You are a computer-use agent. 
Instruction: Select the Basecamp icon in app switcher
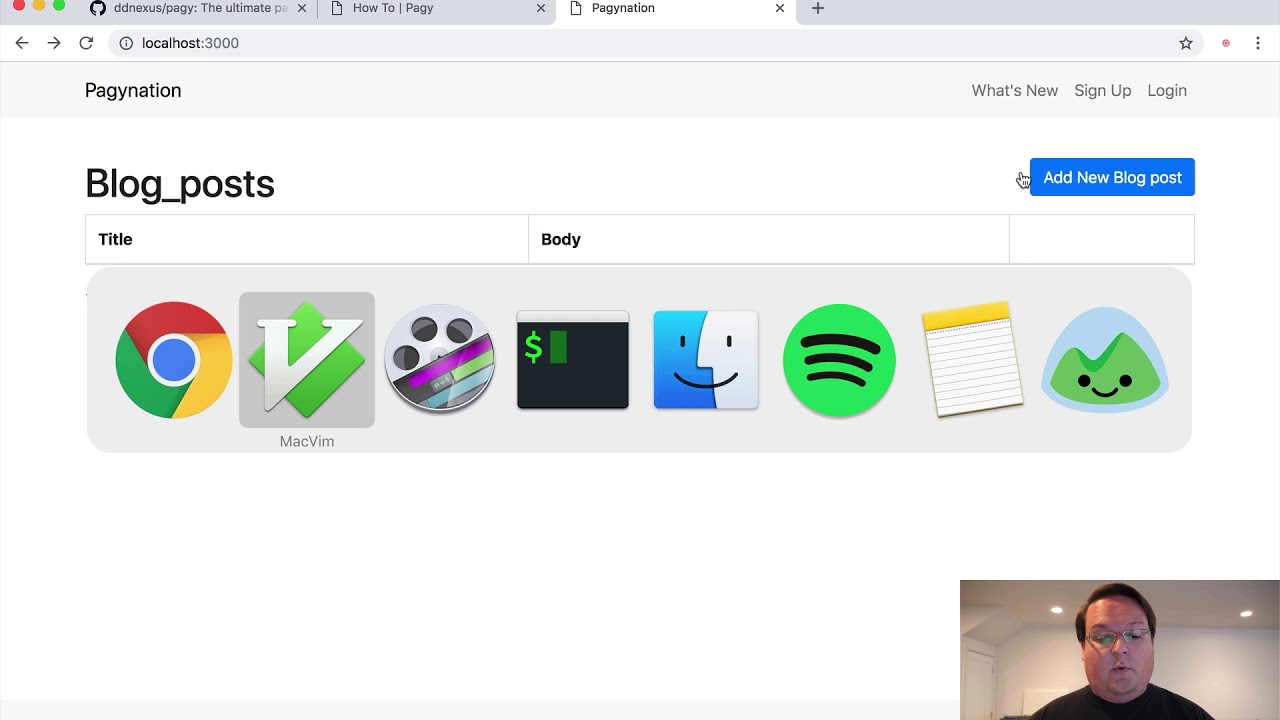point(1105,360)
